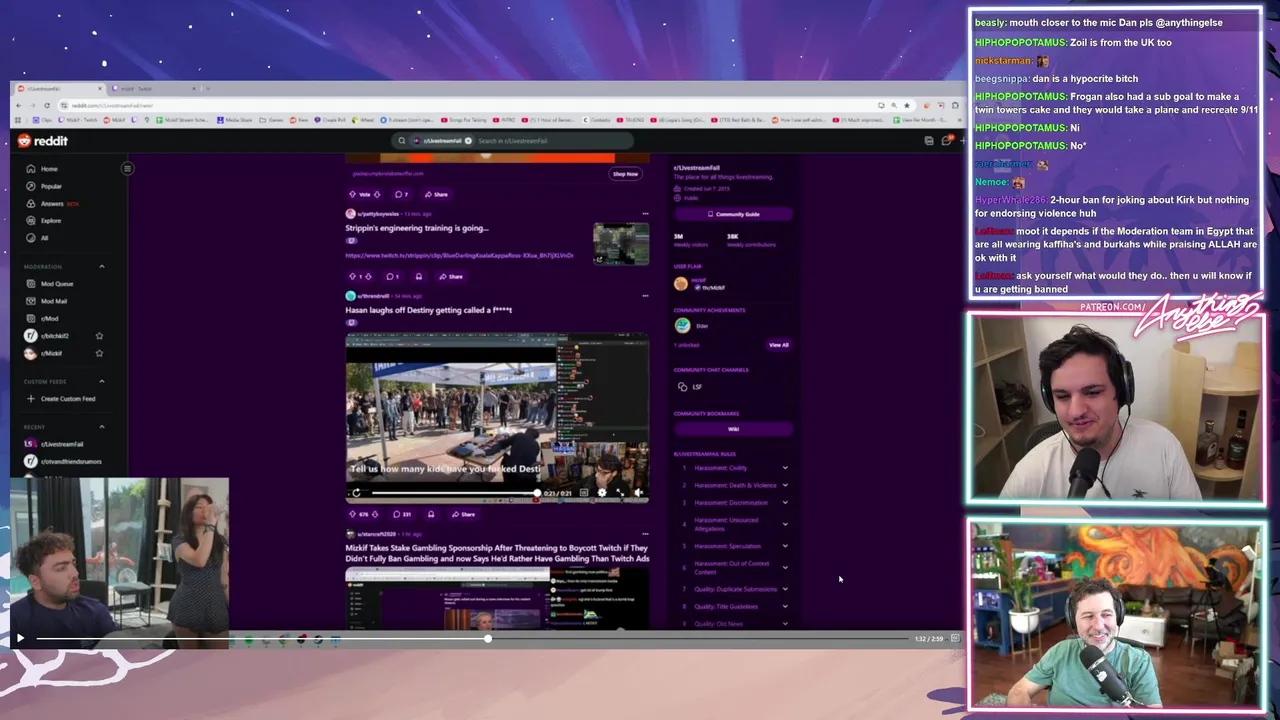
Task: Go back using browser back arrow
Action: pos(20,105)
